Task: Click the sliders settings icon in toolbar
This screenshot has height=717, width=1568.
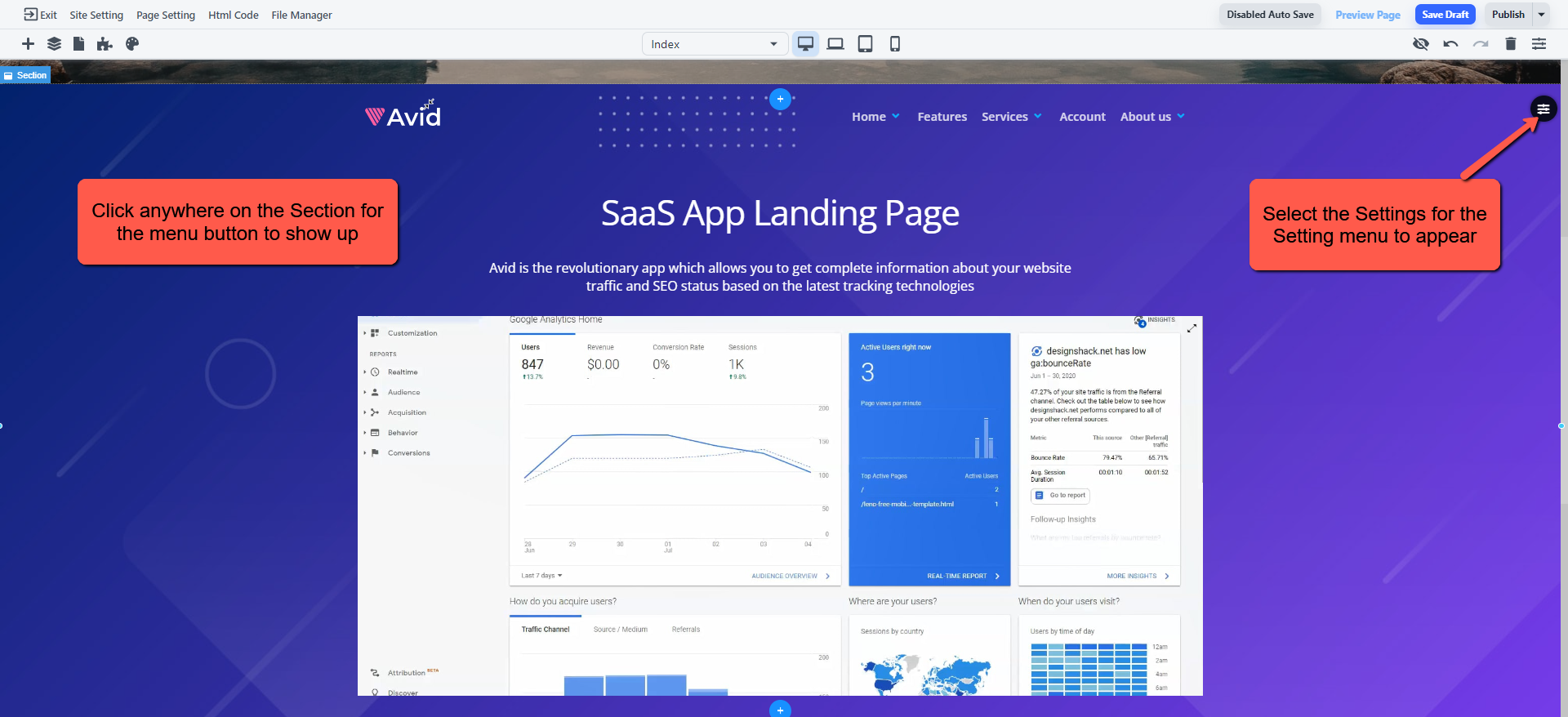Action: [1539, 44]
